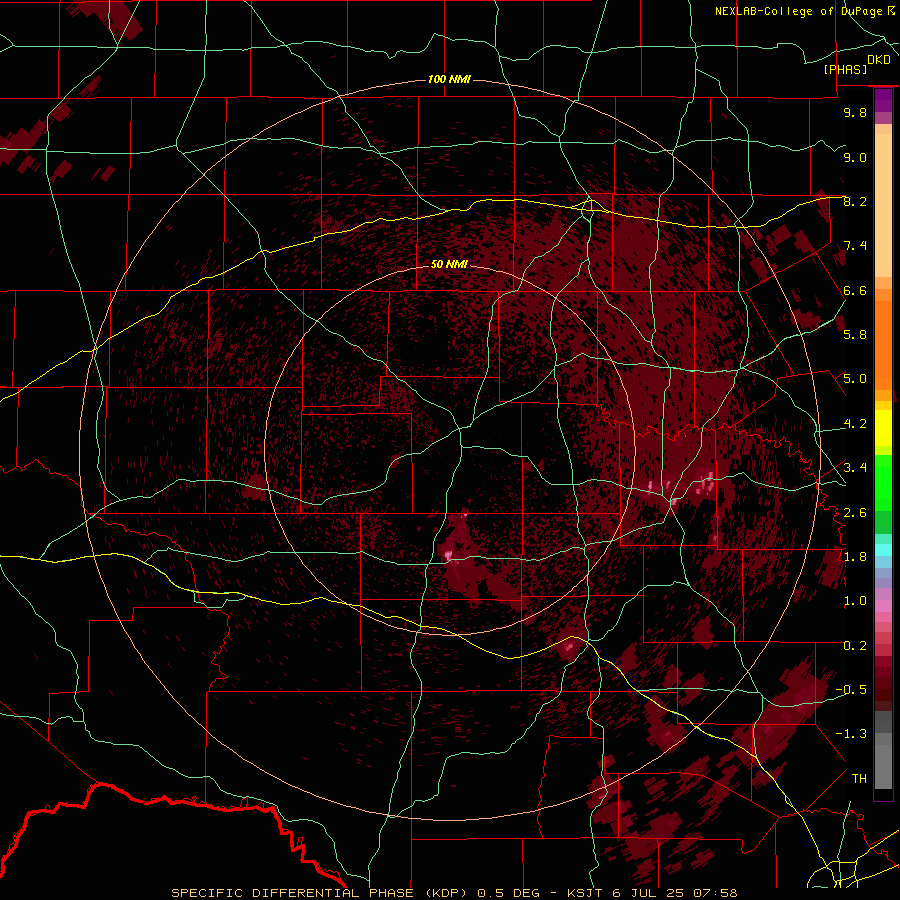Viewport: 900px width, 900px height.
Task: Click the "TH" threshold label on scale
Action: (859, 779)
